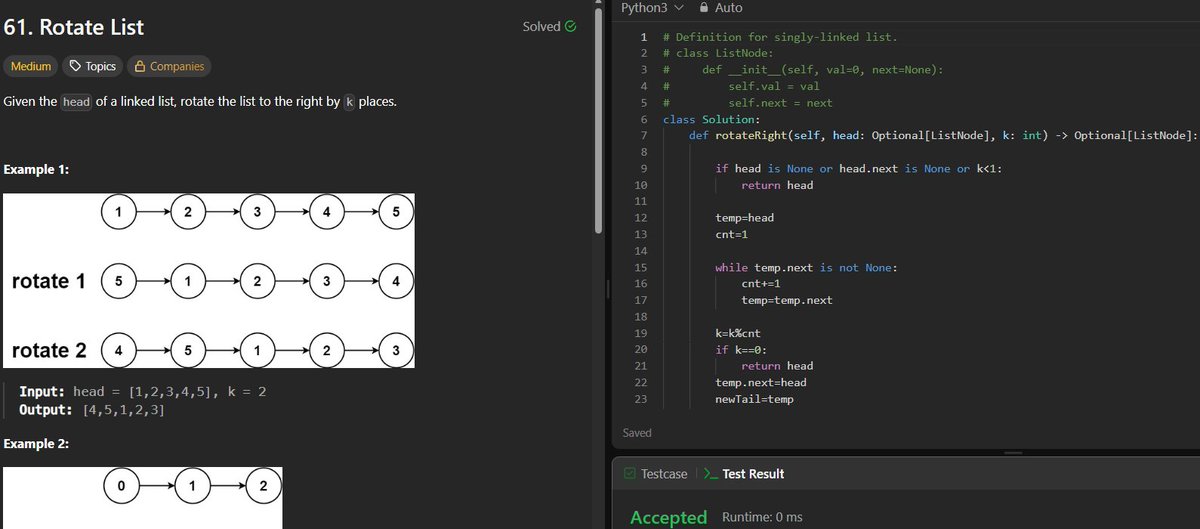This screenshot has width=1200, height=529.
Task: Switch to the Test Result tab
Action: point(744,474)
